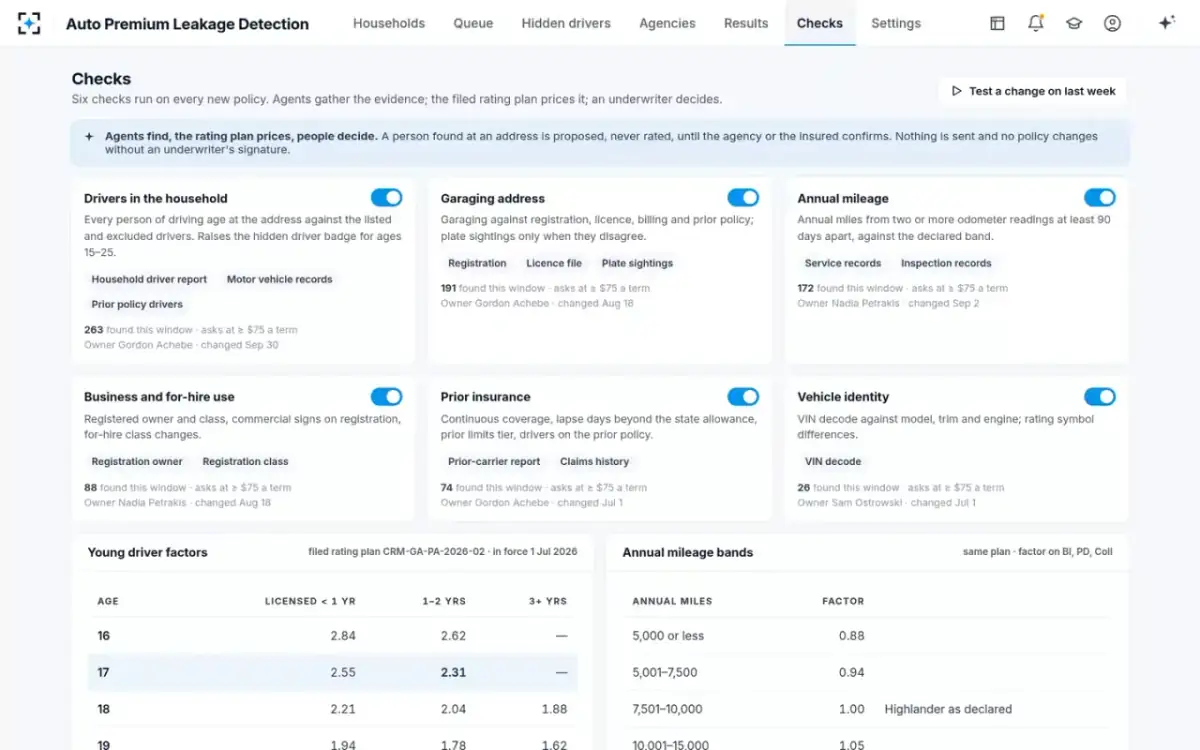Viewport: 1200px width, 750px height.
Task: Toggle the Annual mileage check
Action: tap(1100, 198)
